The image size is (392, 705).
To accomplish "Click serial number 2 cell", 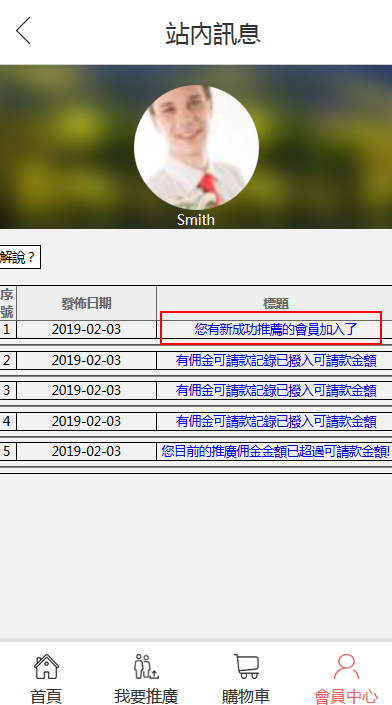I will coord(7,361).
